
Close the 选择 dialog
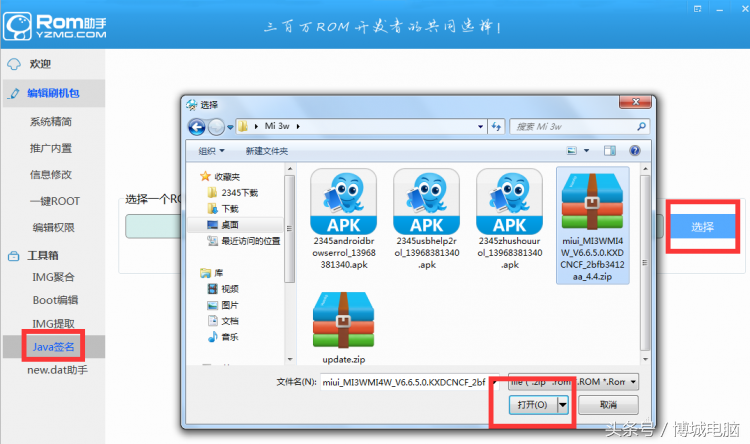635,101
